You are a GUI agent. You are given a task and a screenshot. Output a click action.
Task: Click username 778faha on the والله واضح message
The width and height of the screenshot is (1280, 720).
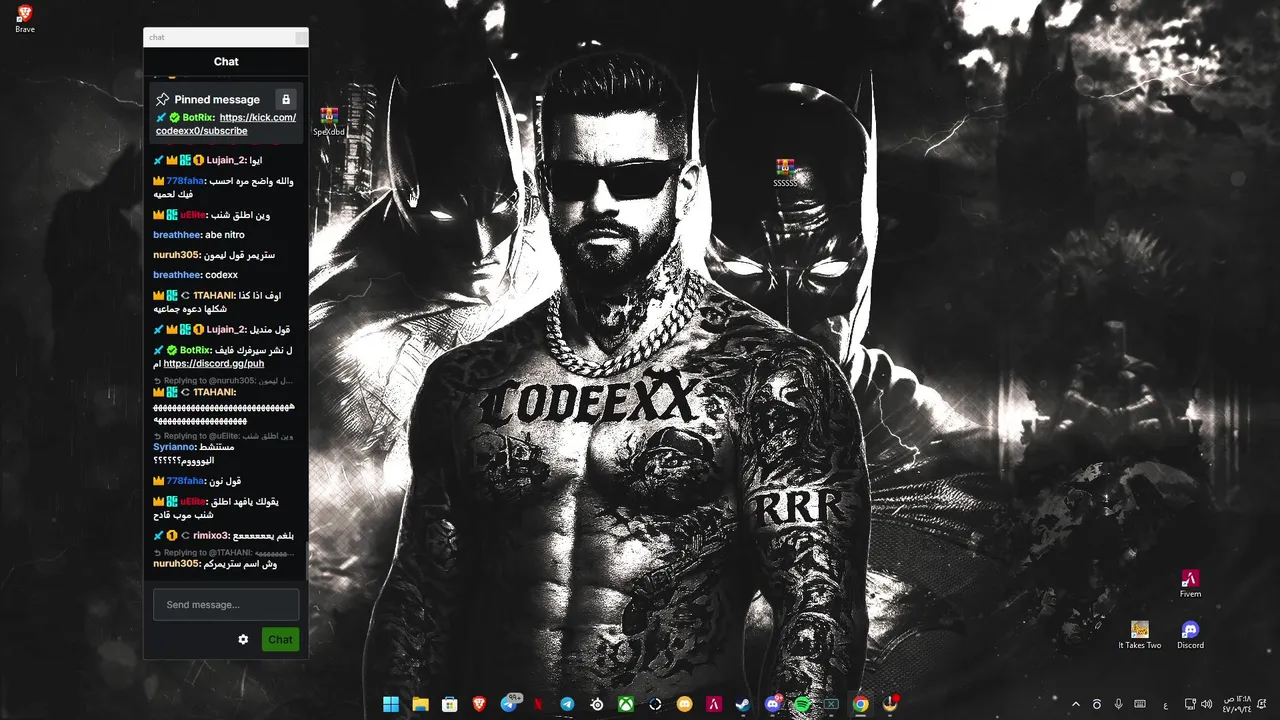coord(185,181)
